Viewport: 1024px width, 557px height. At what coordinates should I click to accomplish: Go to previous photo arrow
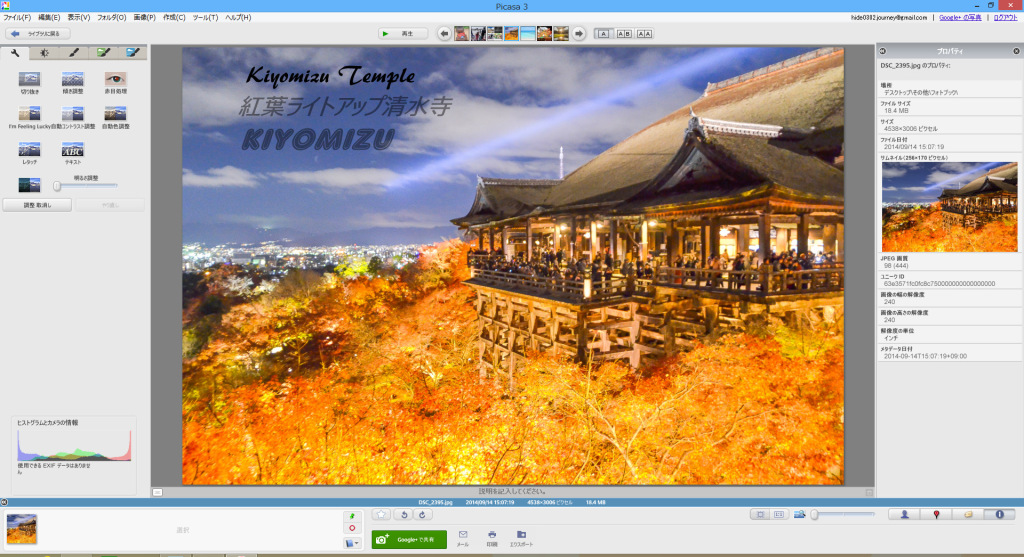coord(444,33)
